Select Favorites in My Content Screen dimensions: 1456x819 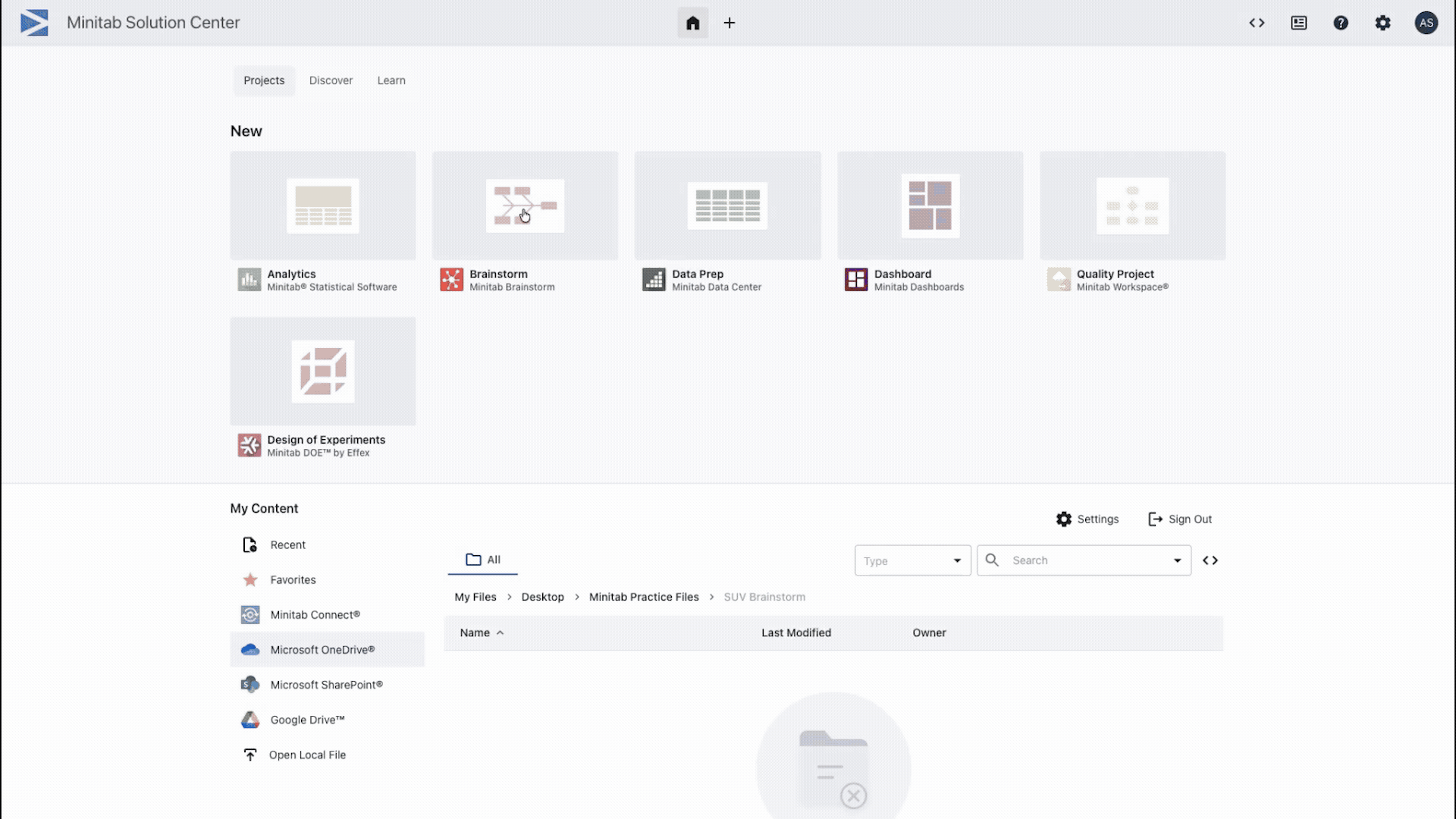click(x=328, y=580)
